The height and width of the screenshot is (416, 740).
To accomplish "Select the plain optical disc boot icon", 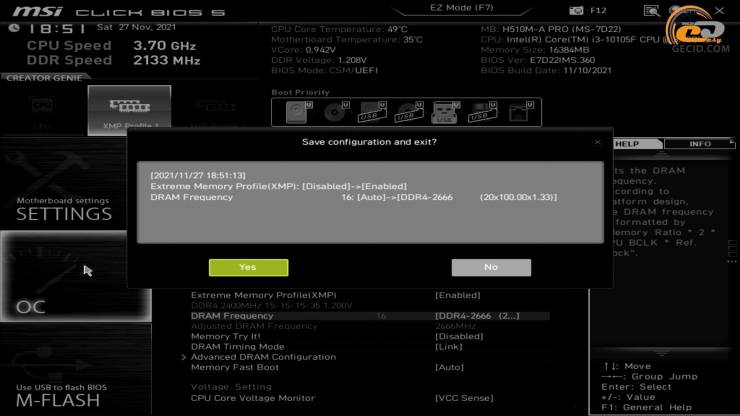I will [x=336, y=112].
